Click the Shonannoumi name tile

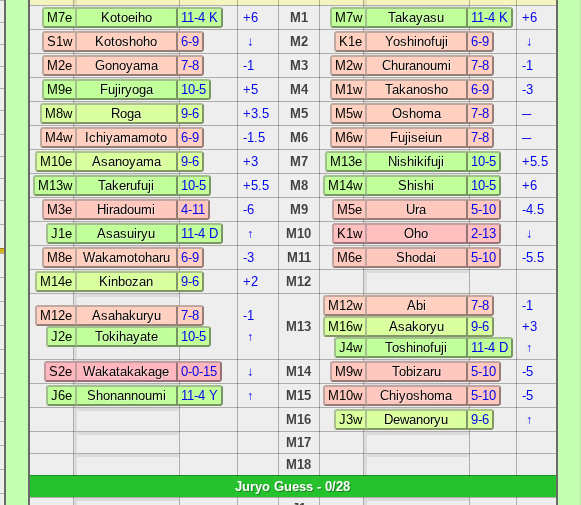[126, 395]
